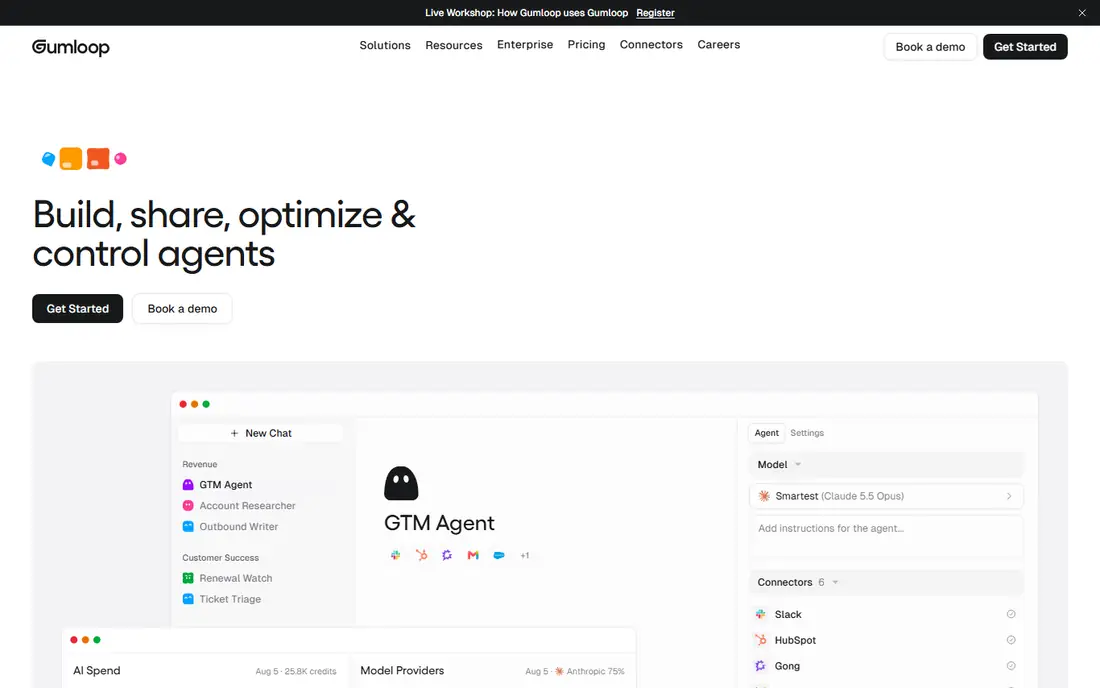Click the 'Aug 5 · 25.8K credits' label
The width and height of the screenshot is (1100, 688).
coord(296,671)
